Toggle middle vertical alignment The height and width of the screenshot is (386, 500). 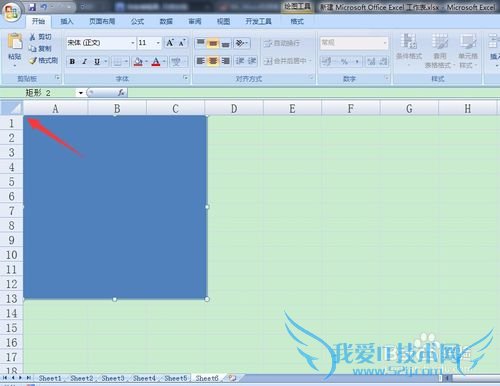pos(213,43)
